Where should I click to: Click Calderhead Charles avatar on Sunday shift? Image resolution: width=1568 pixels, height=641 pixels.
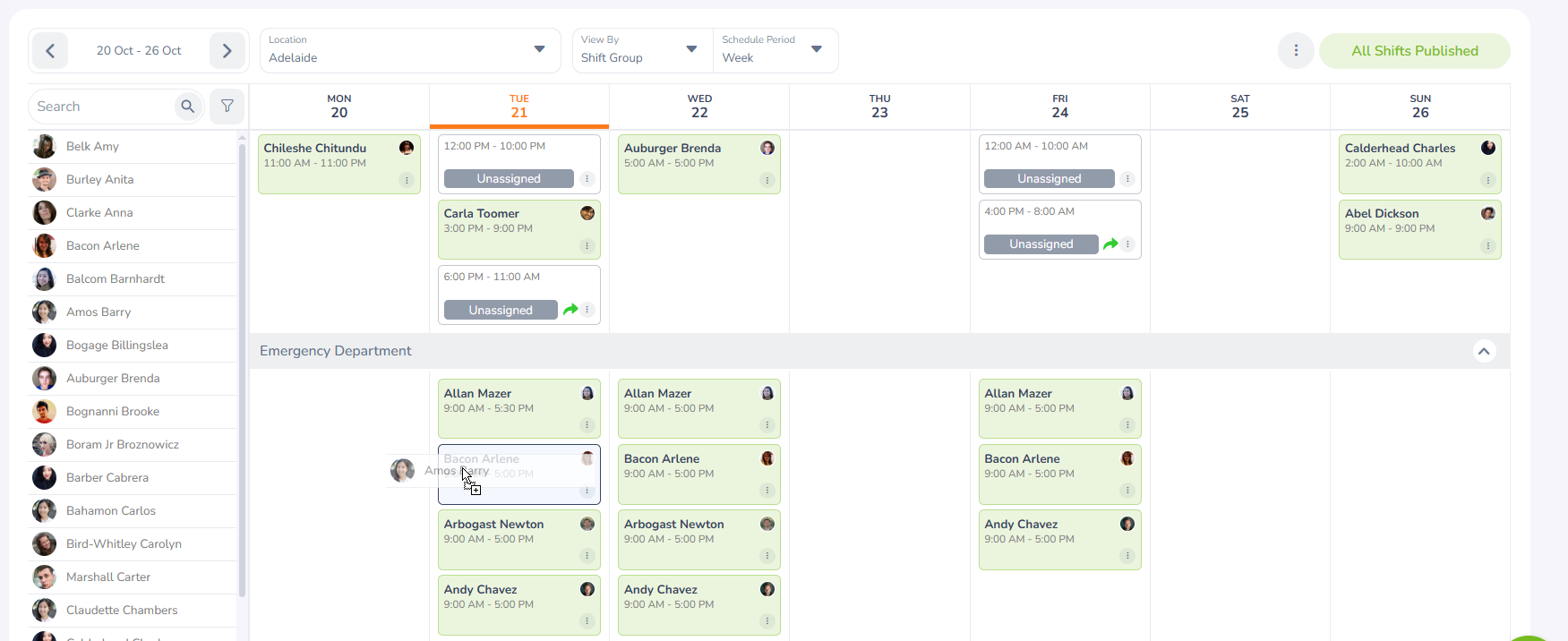click(1487, 148)
